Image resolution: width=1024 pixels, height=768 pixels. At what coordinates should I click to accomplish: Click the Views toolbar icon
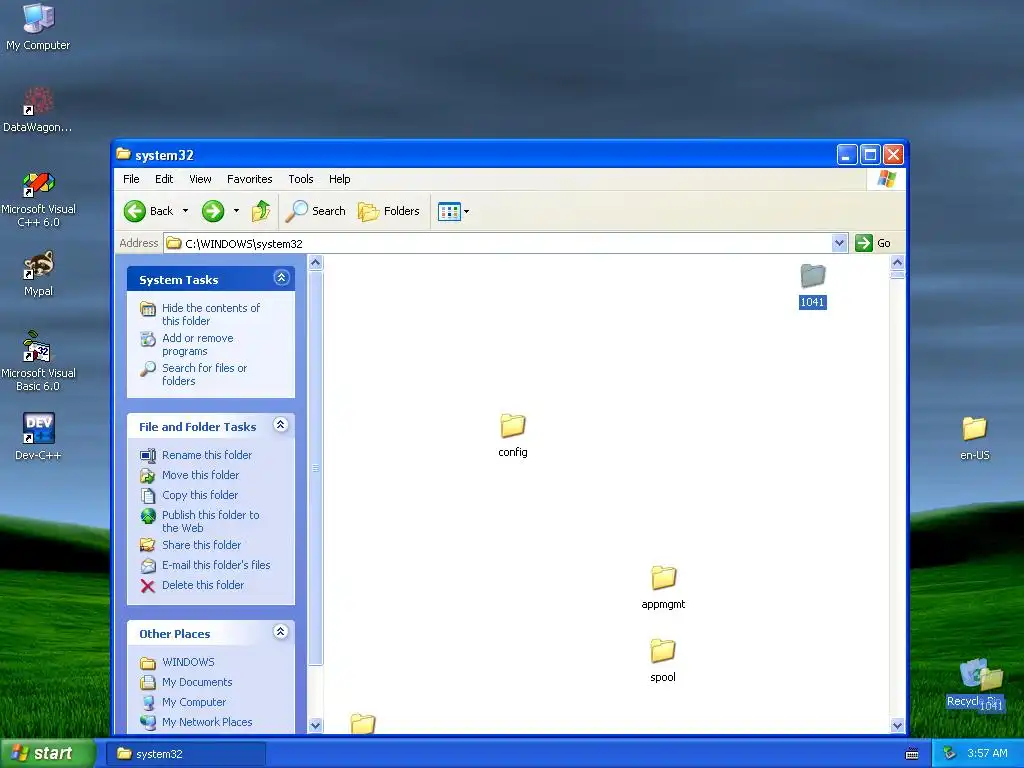coord(449,212)
